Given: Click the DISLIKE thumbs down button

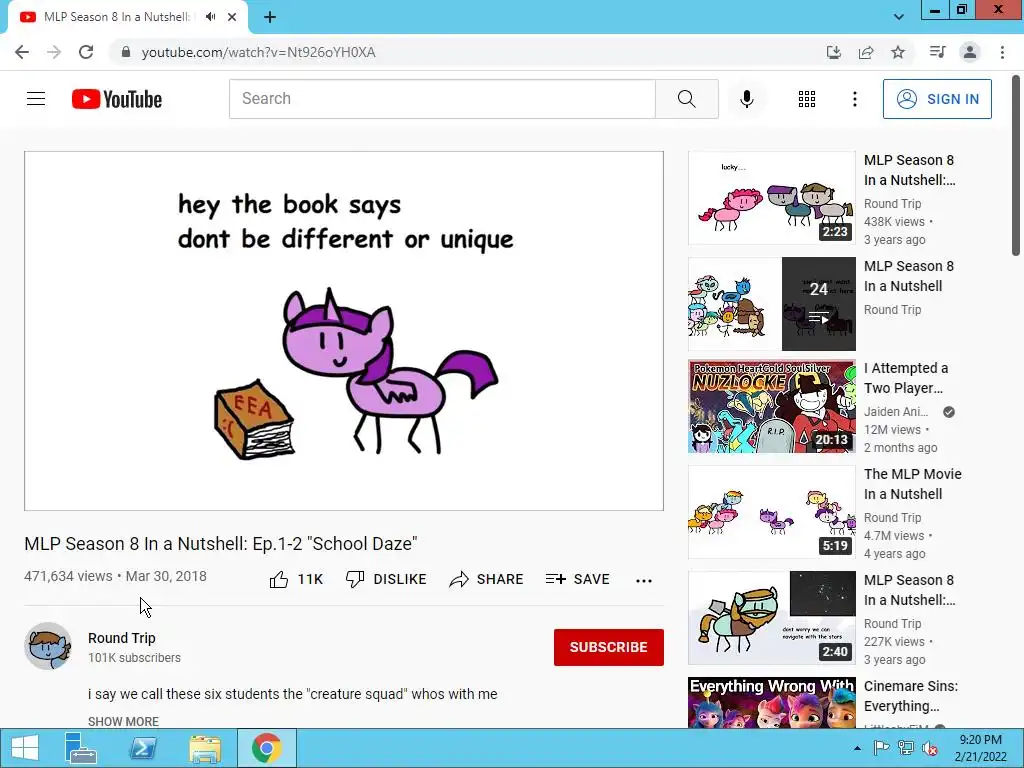Looking at the screenshot, I should point(386,579).
